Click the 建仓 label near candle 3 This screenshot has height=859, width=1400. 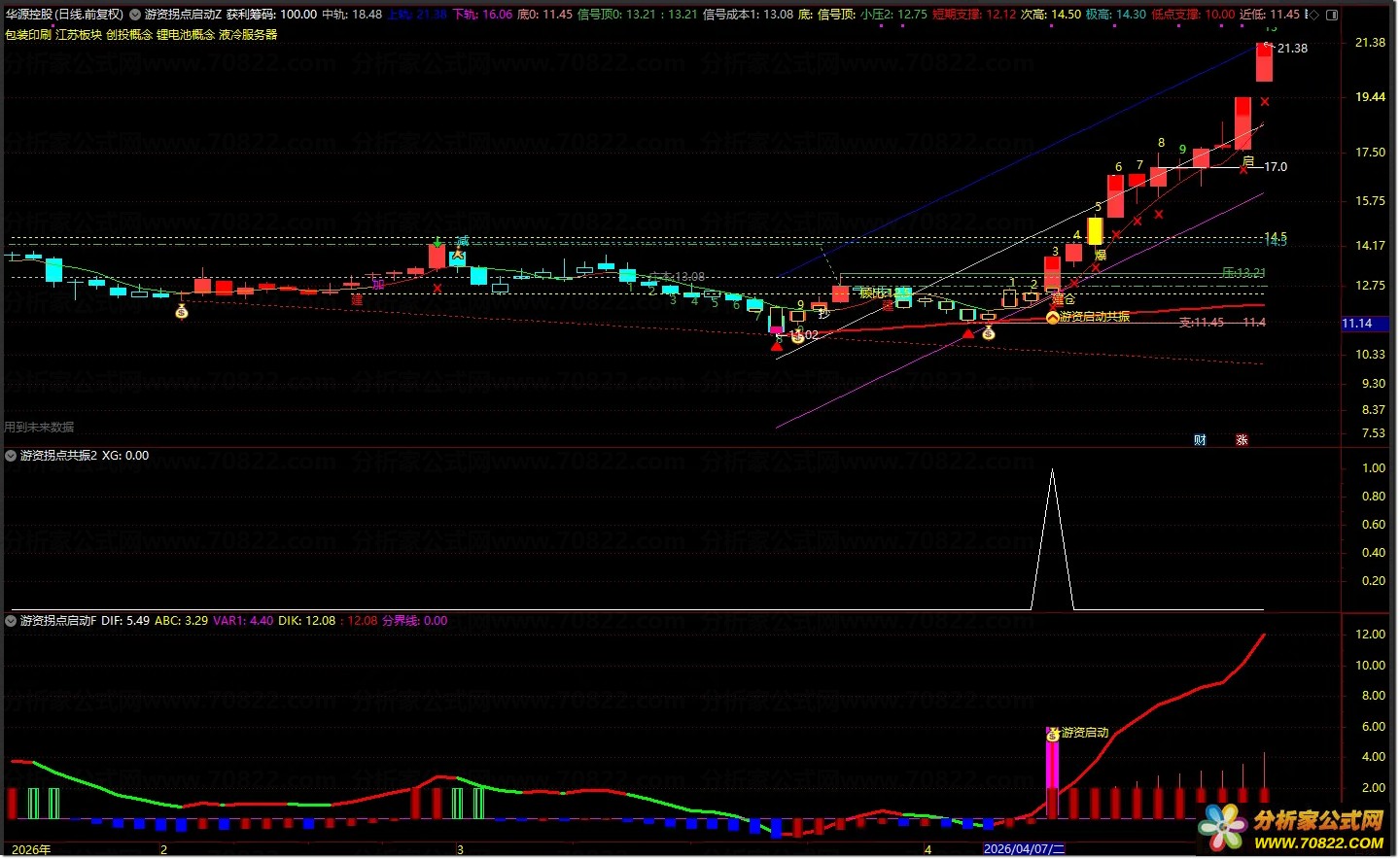tap(1064, 299)
